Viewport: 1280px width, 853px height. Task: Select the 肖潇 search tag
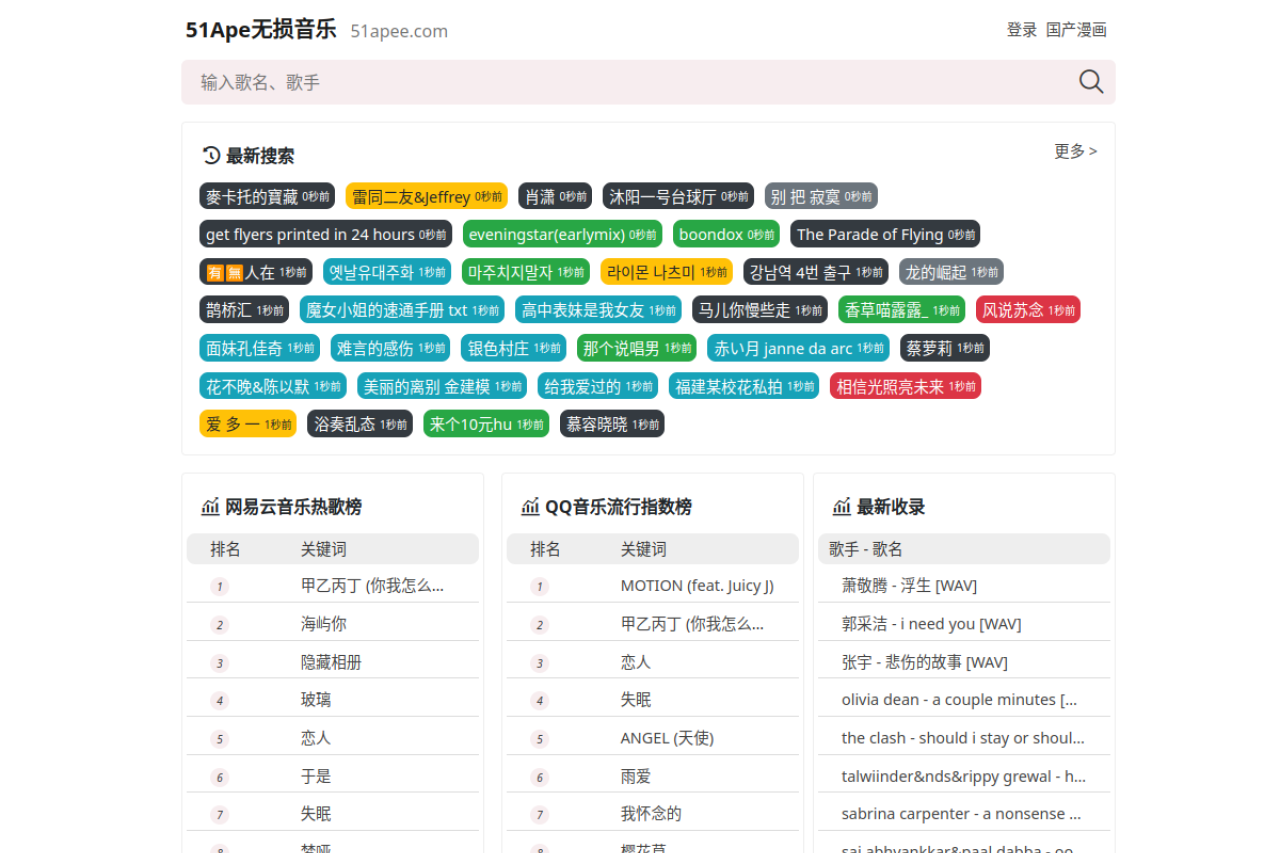tap(555, 196)
